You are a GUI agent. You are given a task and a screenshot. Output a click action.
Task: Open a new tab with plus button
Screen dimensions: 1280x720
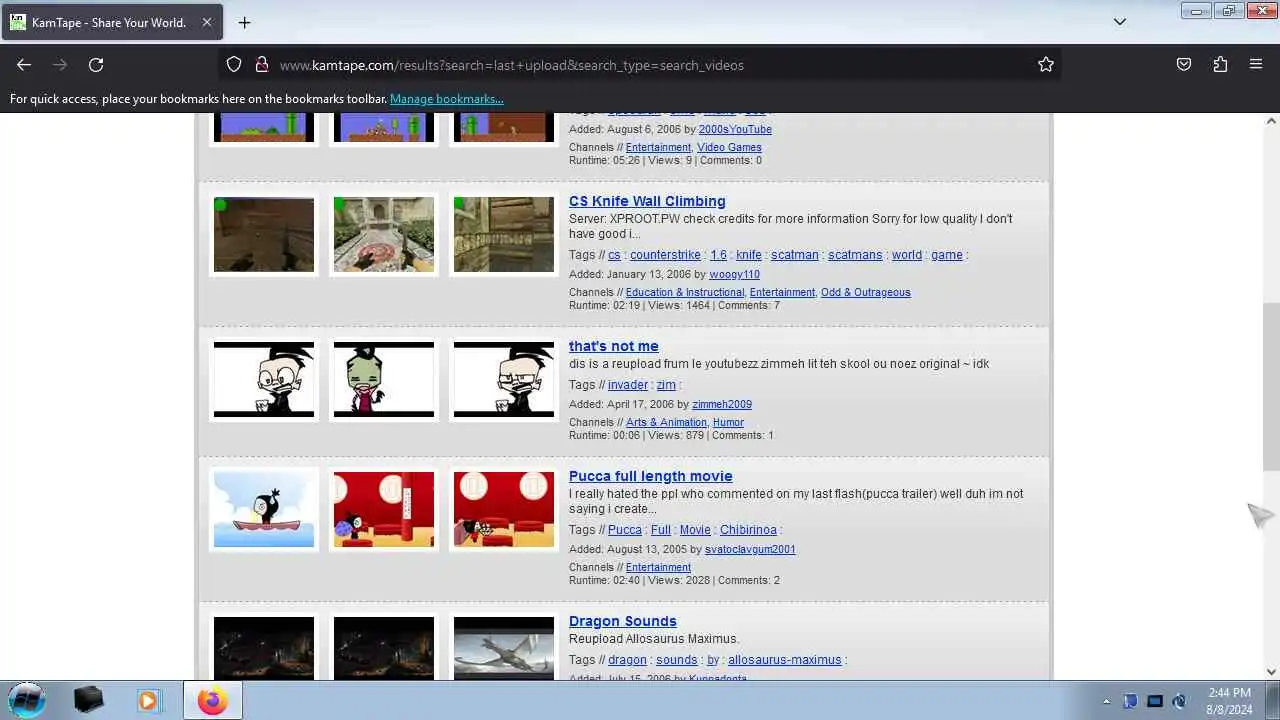(x=244, y=22)
